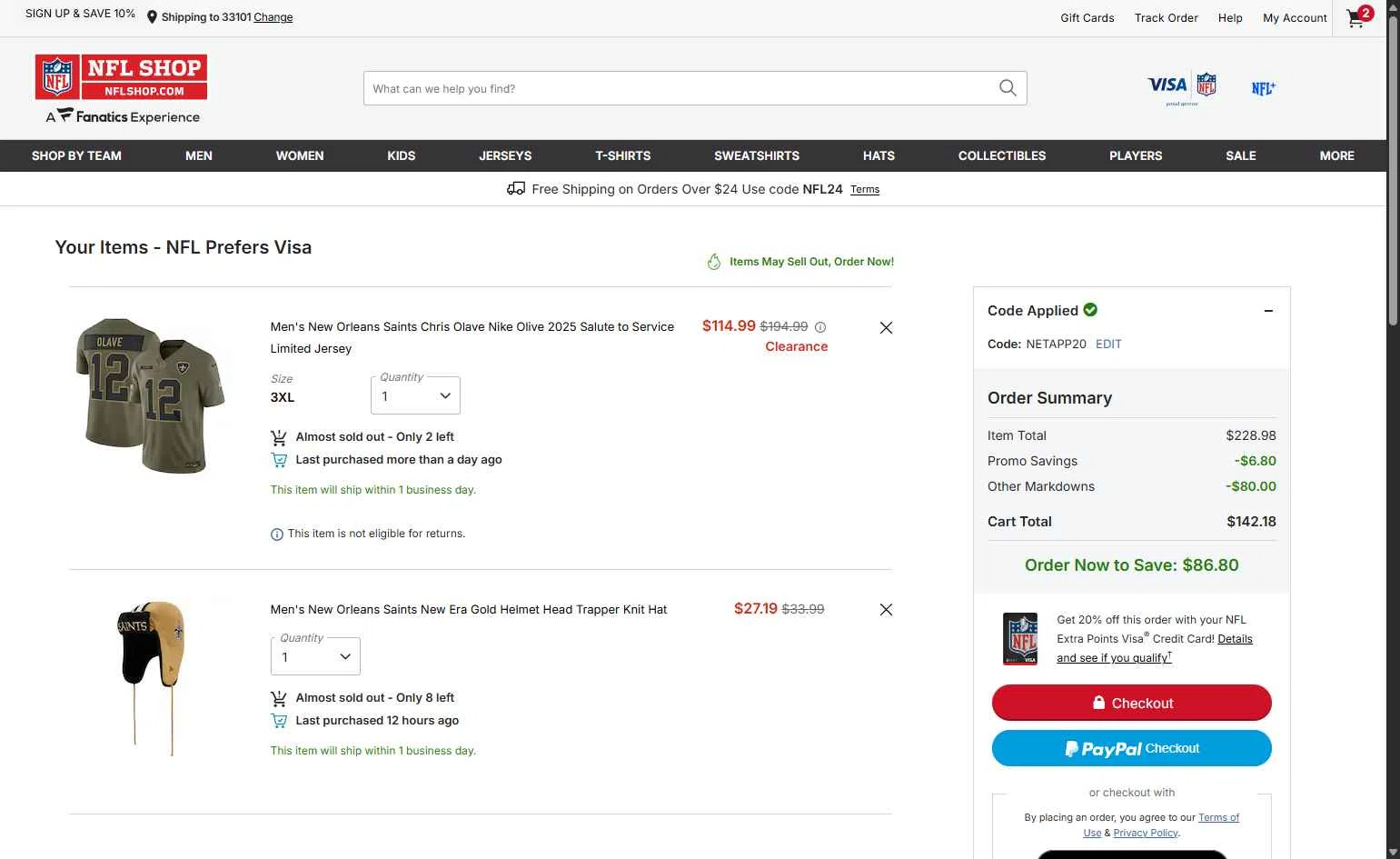Open the MORE menu
The height and width of the screenshot is (859, 1400).
[x=1337, y=155]
